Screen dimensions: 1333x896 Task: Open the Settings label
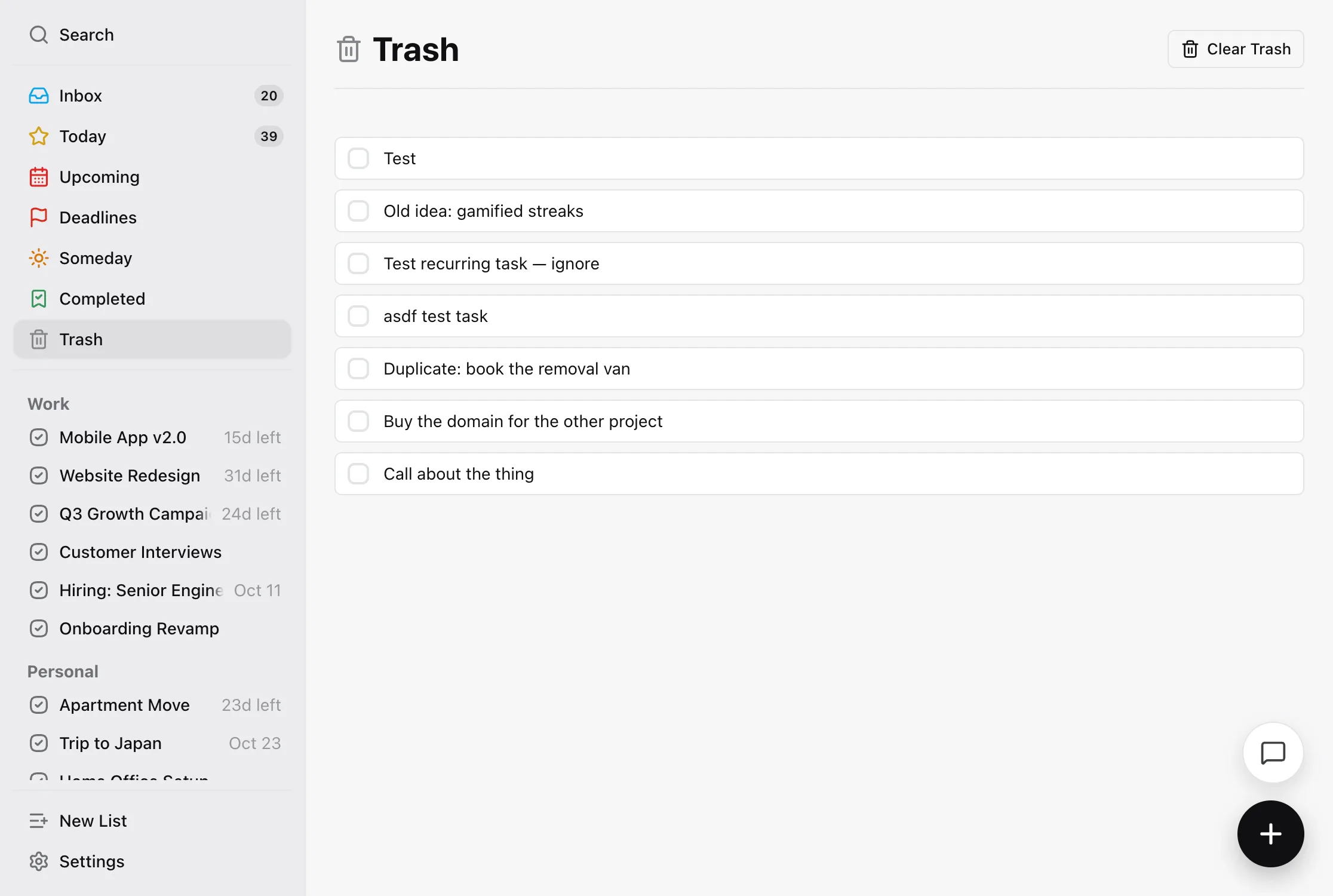tap(92, 861)
